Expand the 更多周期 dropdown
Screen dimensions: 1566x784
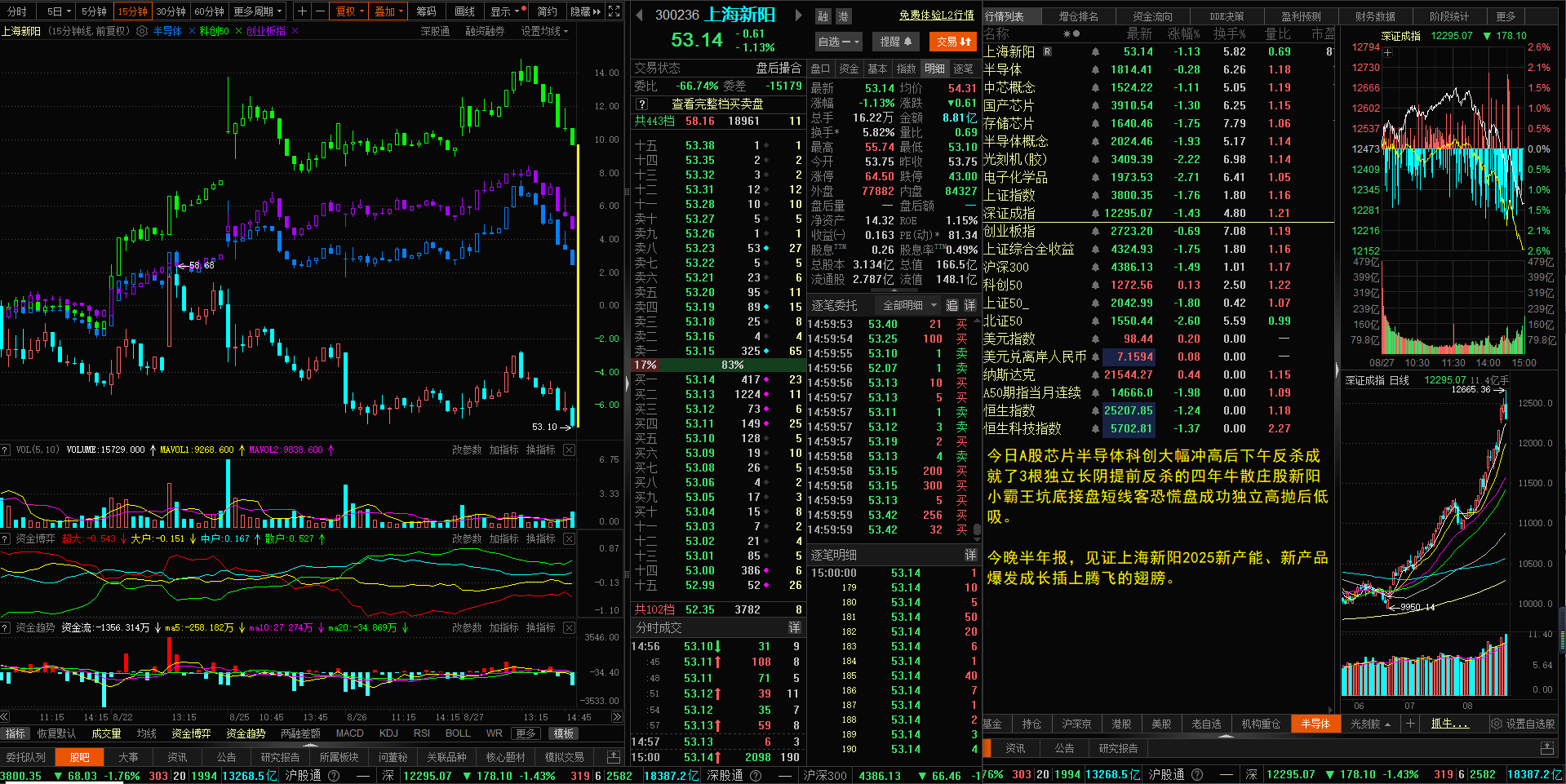tap(258, 11)
